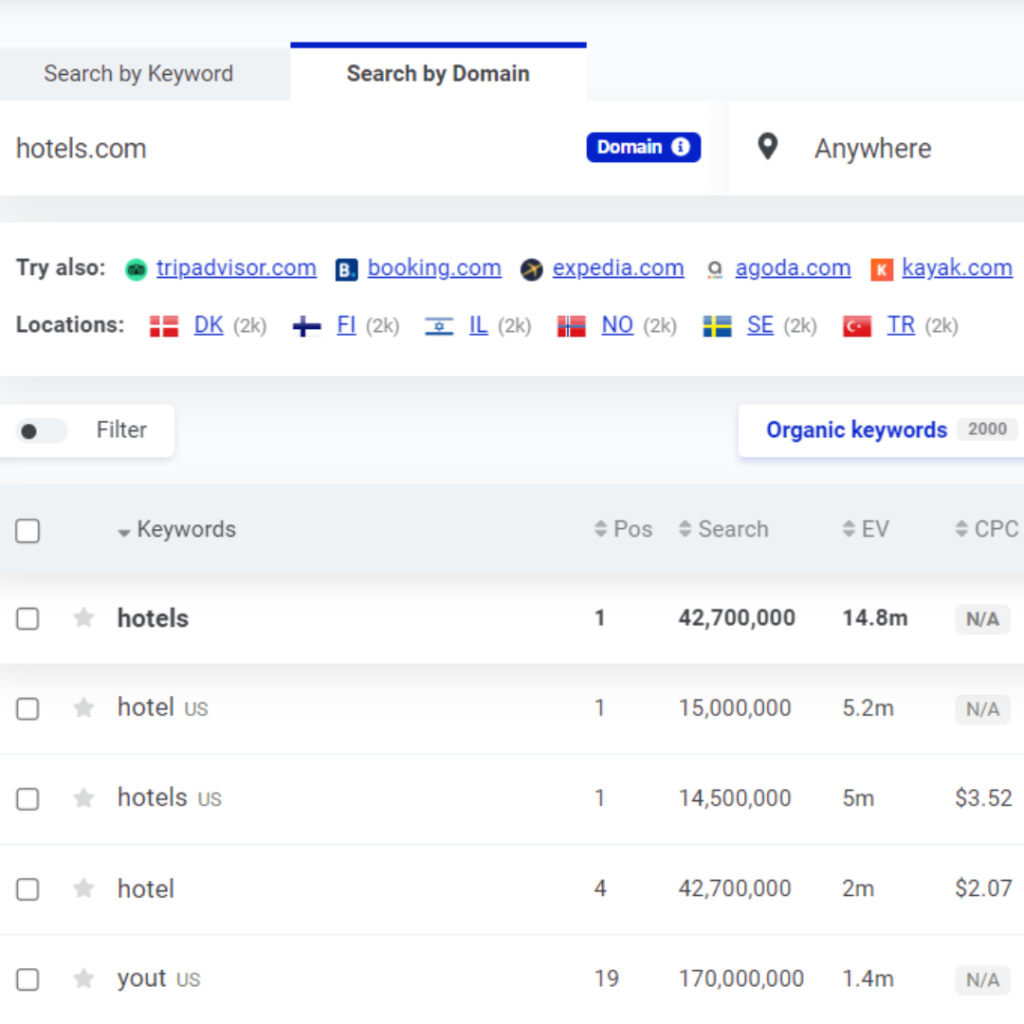Toggle the Filter switch
Viewport: 1024px width, 1024px height.
(x=41, y=431)
